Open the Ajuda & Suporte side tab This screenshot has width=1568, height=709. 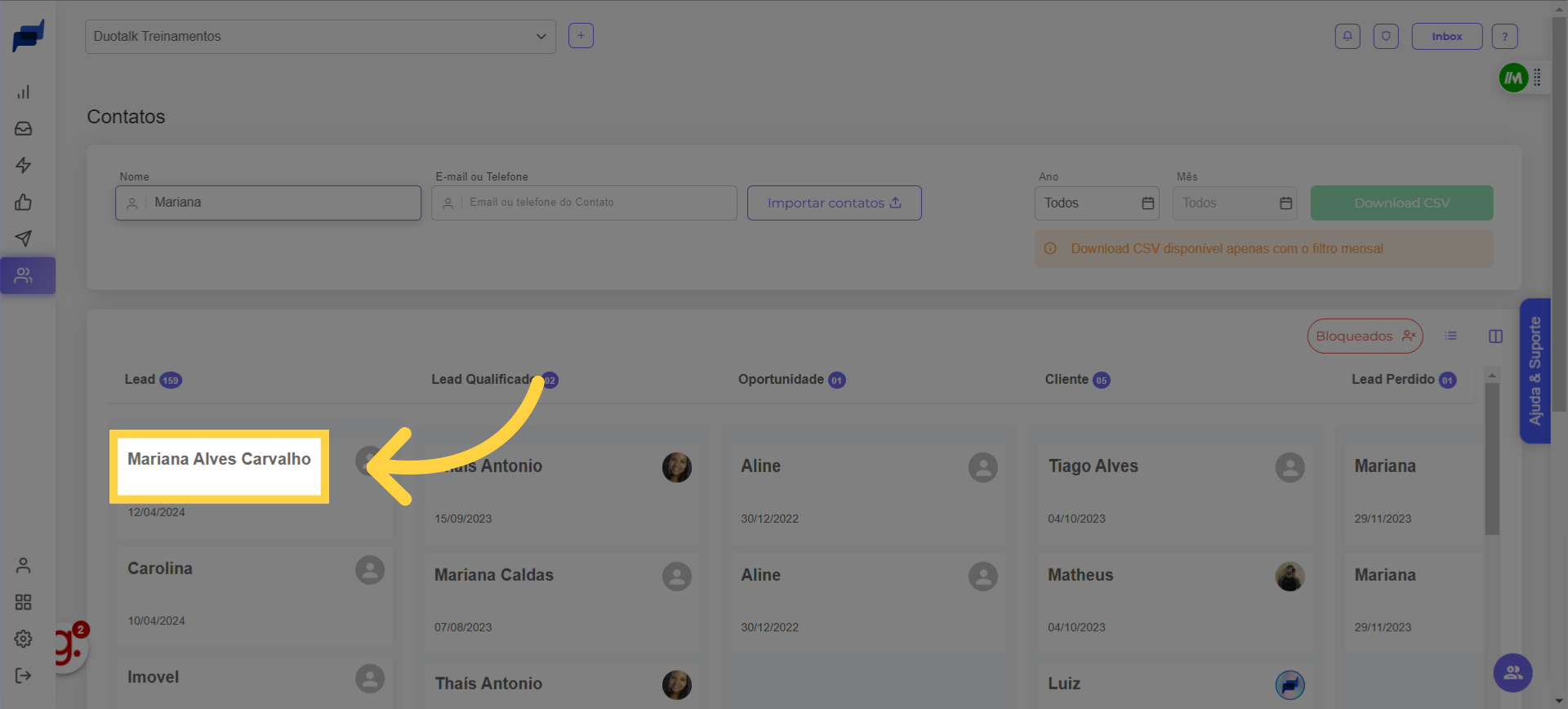1535,371
